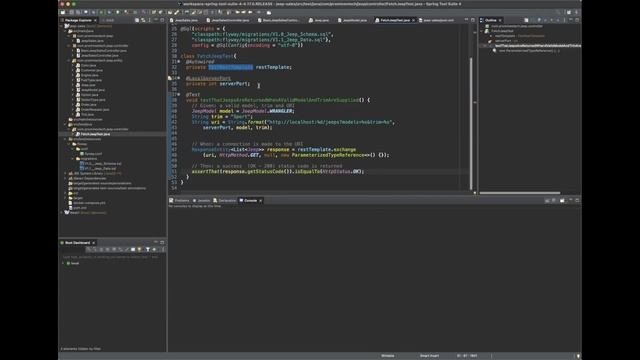Toggle code folding at line 37 @Test
The width and height of the screenshot is (640, 360).
pos(179,95)
